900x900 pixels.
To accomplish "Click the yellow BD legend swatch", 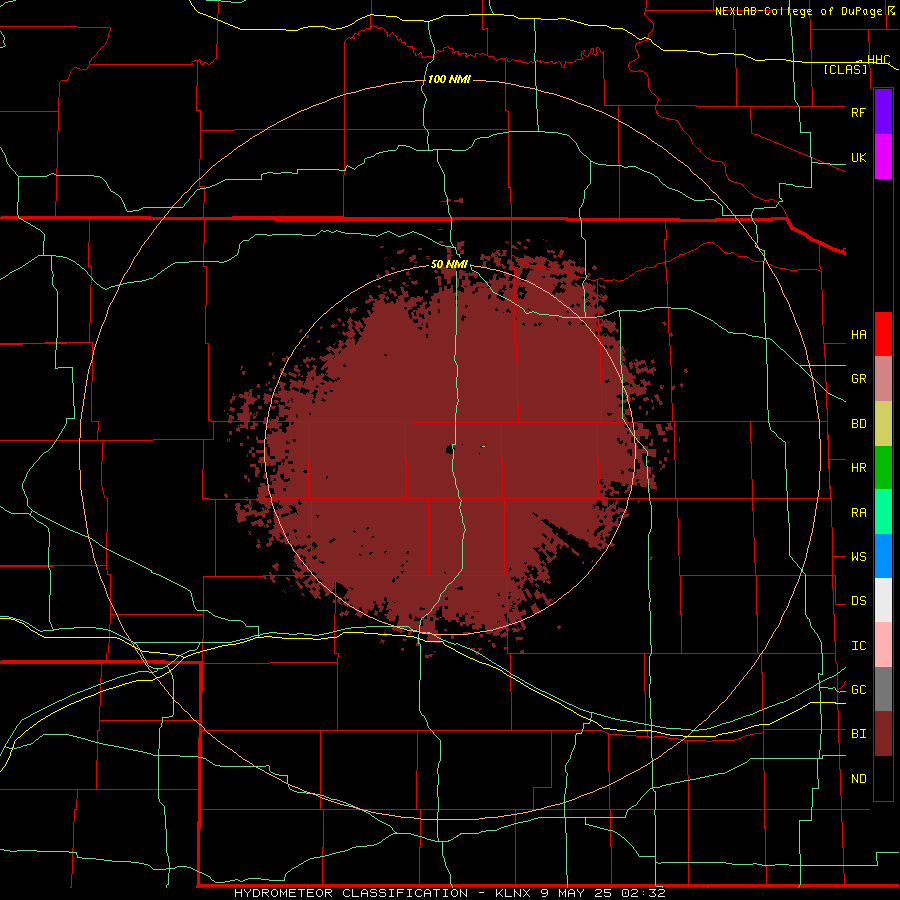I will (x=883, y=424).
